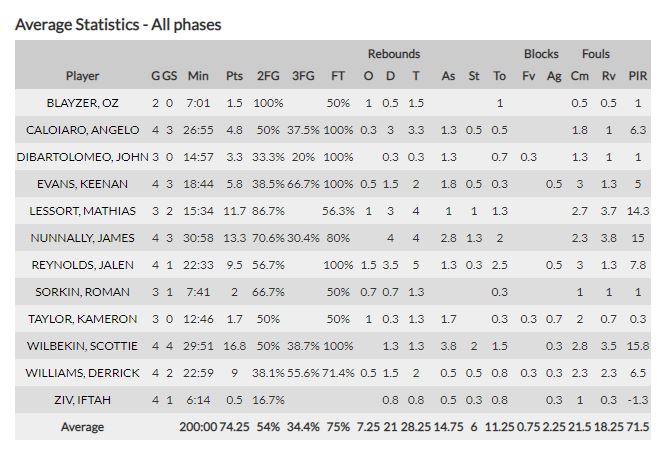Open CALOIARO, ANGELO player link
661x449 pixels.
click(x=82, y=130)
